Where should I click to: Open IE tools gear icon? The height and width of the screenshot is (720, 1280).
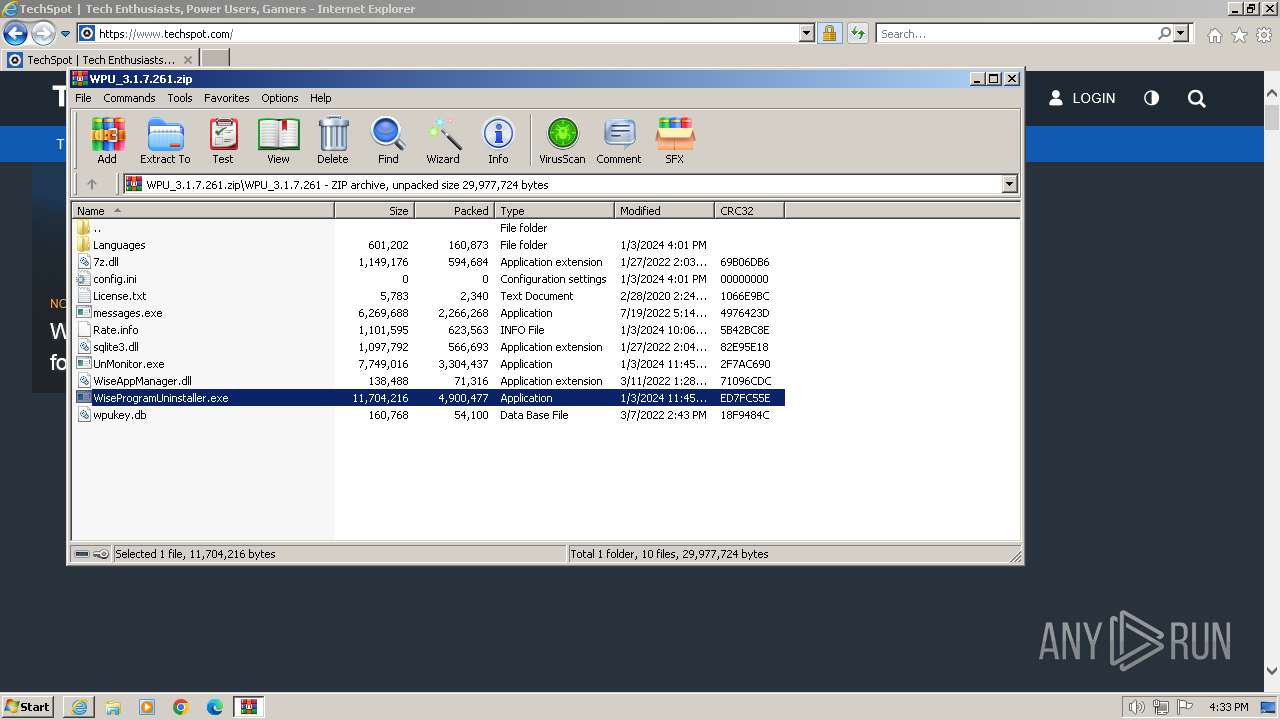coord(1264,35)
